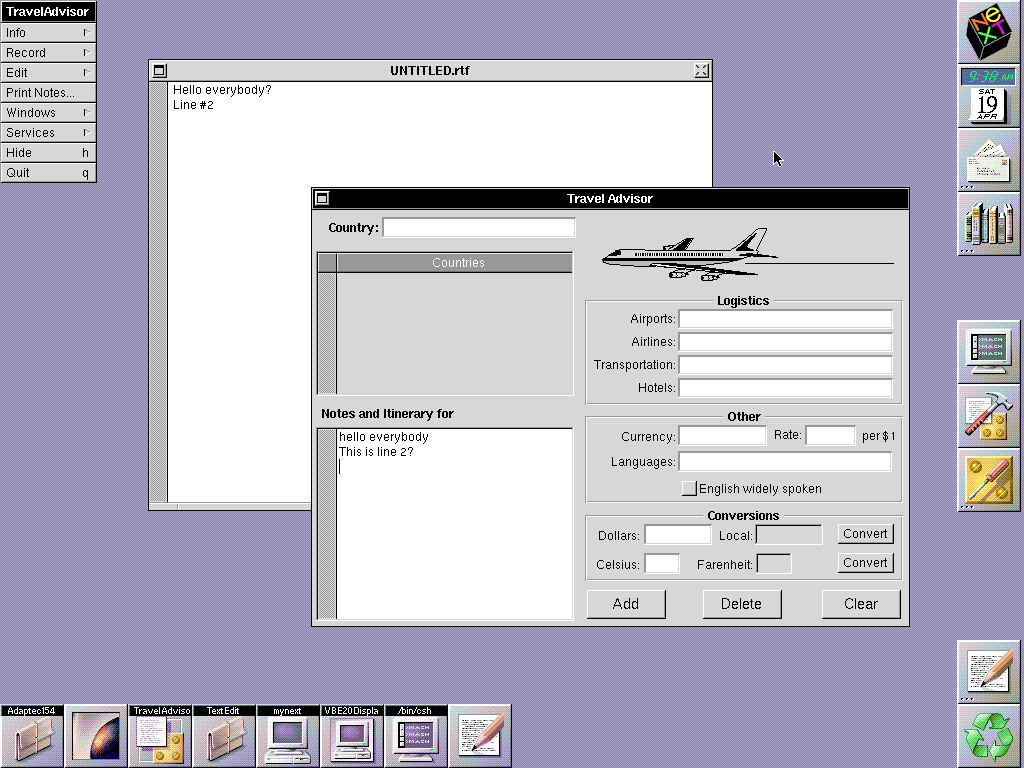The width and height of the screenshot is (1024, 768).
Task: Click the Adaptec154 folder icon
Action: pos(32,736)
